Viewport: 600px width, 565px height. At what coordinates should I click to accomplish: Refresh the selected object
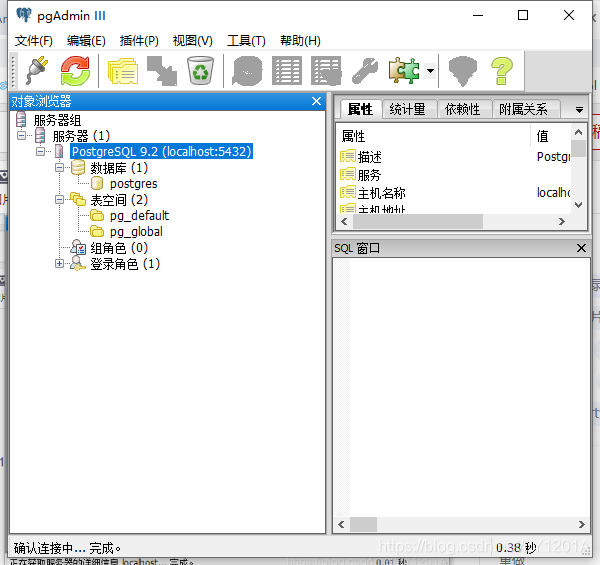point(75,71)
